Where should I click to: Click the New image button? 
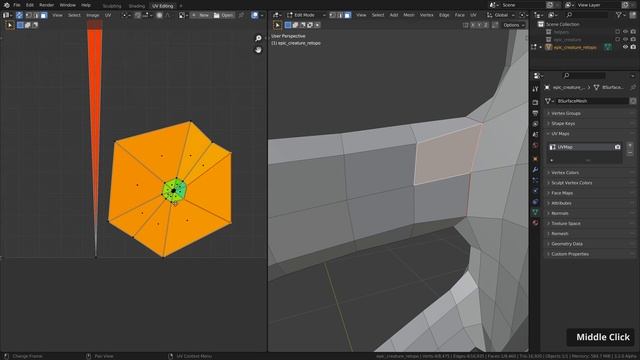click(x=200, y=15)
